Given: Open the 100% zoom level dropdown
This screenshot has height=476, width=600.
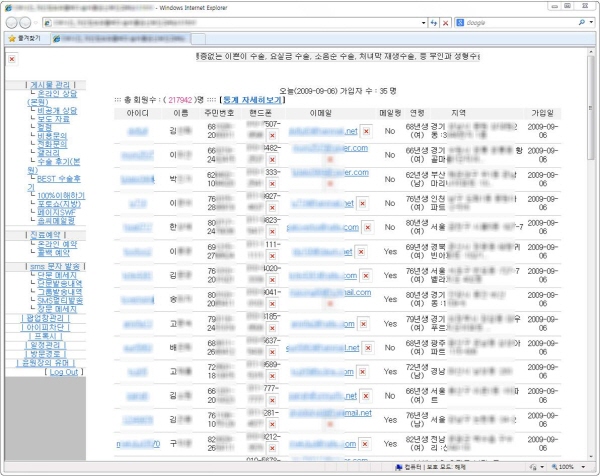Looking at the screenshot, I should [585, 467].
